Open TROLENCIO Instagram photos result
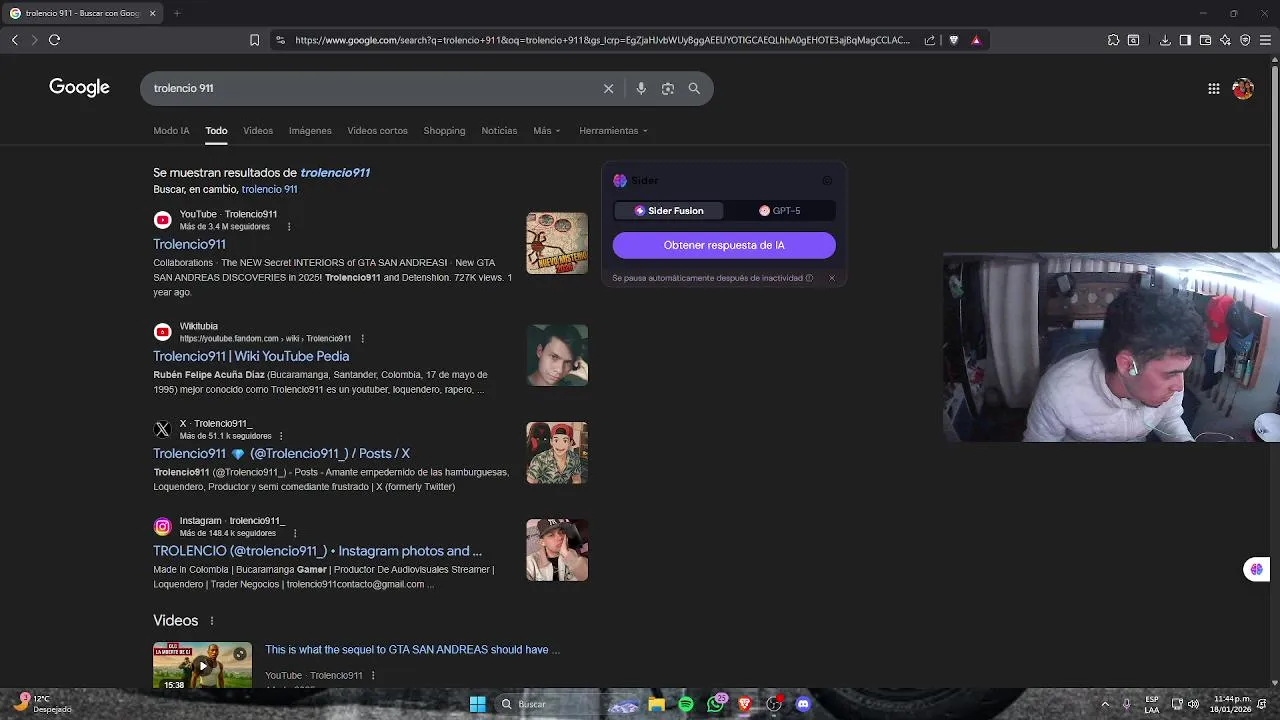Viewport: 1280px width, 720px height. (x=317, y=551)
